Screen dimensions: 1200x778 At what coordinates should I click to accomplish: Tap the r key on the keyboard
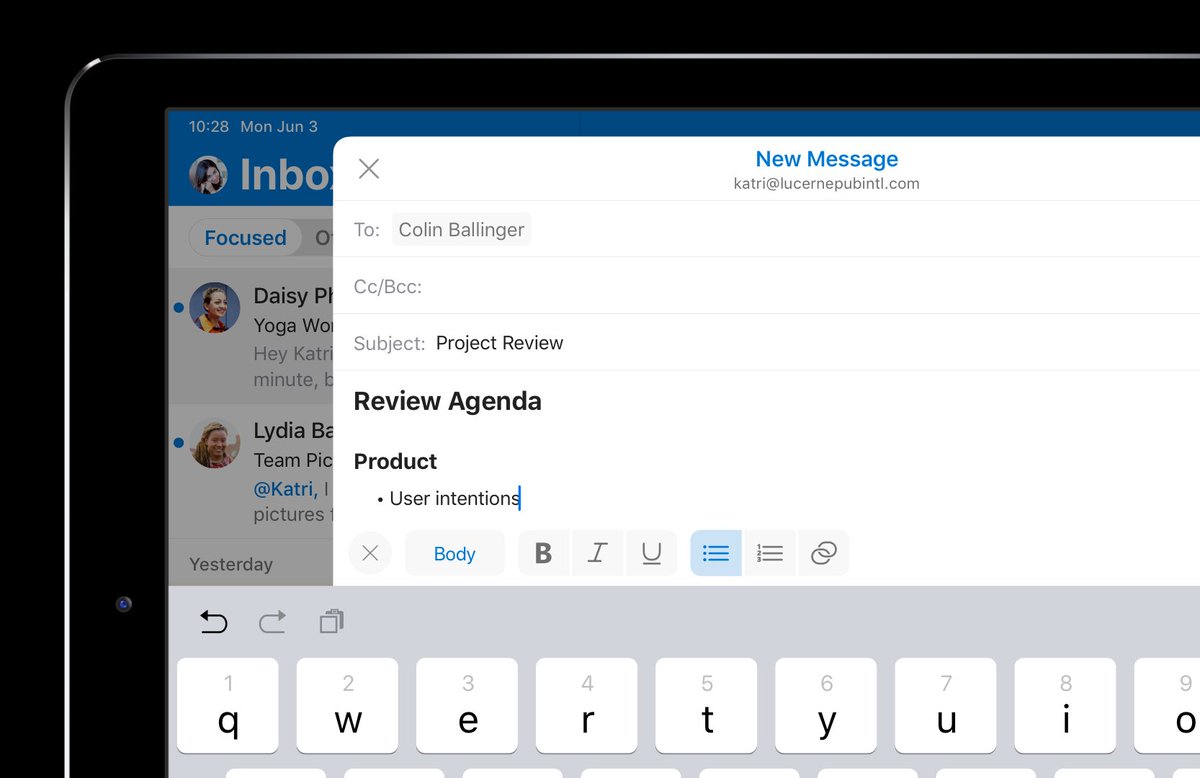click(587, 705)
